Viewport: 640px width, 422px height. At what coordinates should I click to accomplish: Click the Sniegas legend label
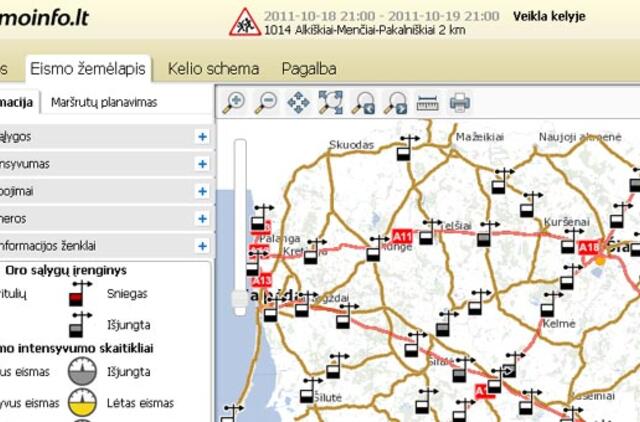[x=127, y=293]
